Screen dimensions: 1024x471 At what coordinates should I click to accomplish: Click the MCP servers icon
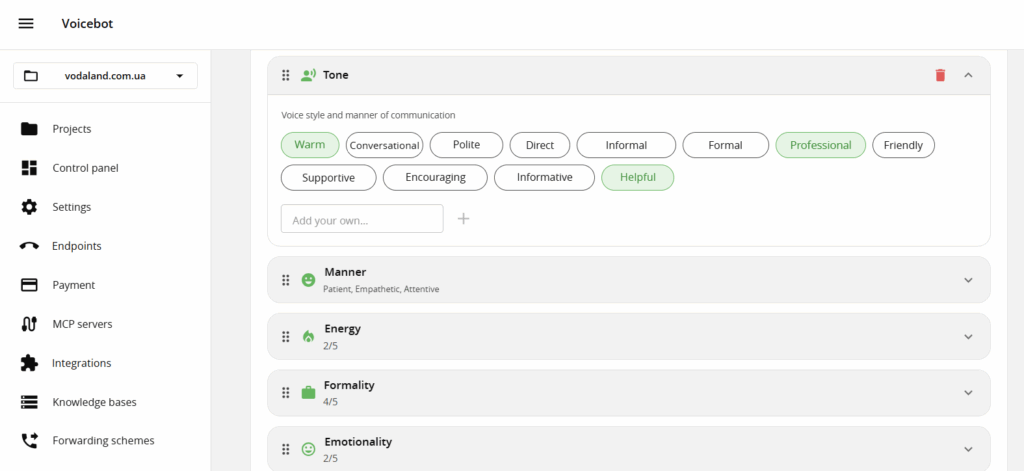click(x=29, y=324)
